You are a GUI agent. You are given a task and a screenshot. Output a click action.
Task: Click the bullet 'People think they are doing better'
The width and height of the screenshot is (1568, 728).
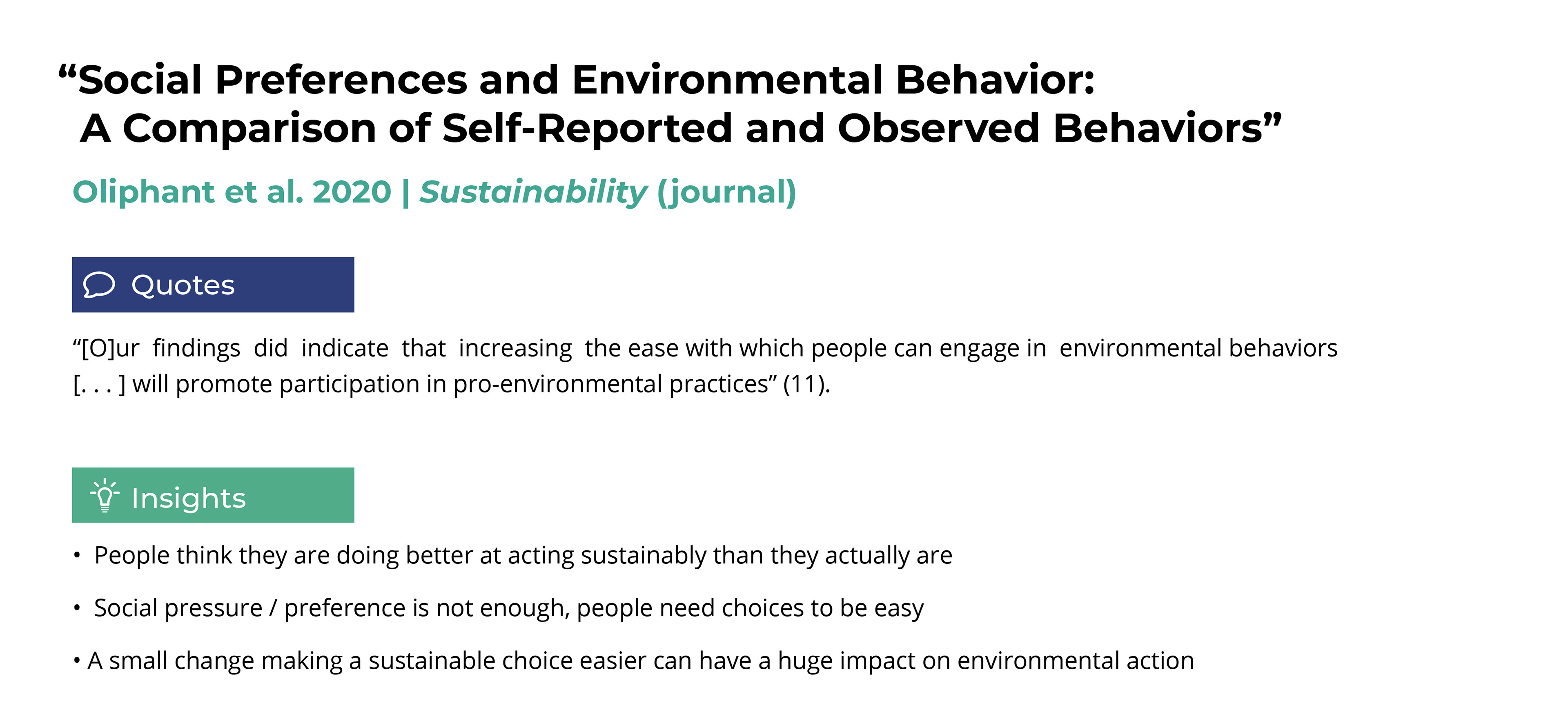[x=523, y=556]
